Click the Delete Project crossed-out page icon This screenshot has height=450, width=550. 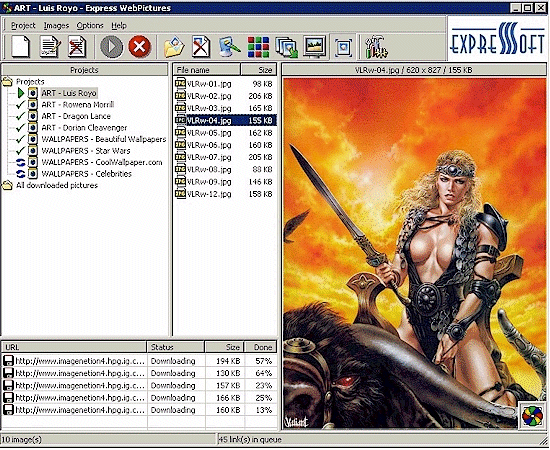coord(77,46)
